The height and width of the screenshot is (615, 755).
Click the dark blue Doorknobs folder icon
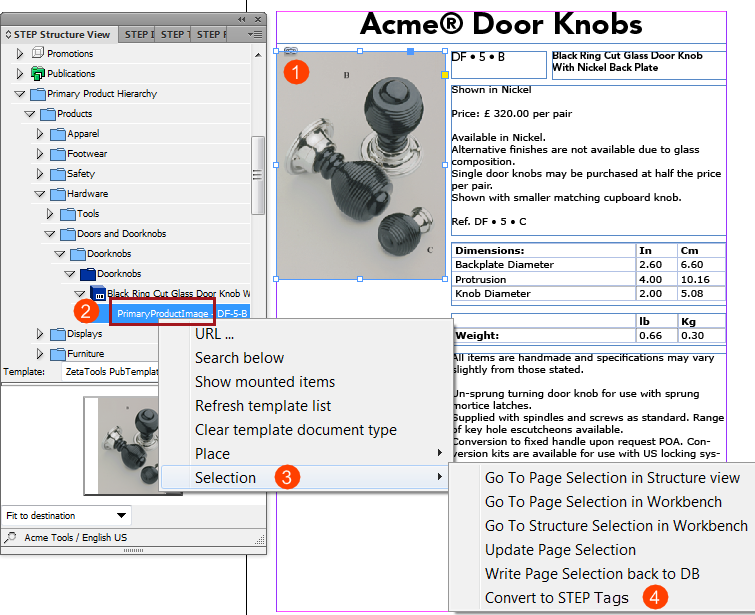pos(88,274)
